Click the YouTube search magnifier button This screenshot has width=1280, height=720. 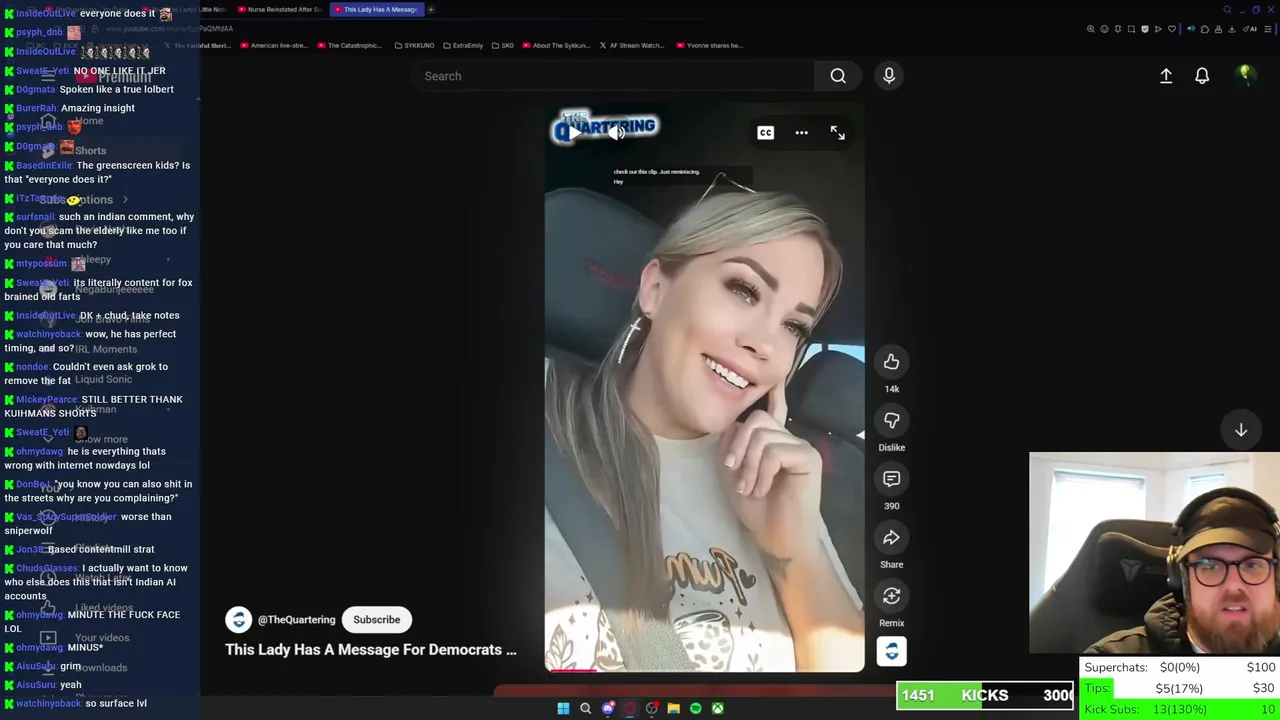click(x=838, y=76)
